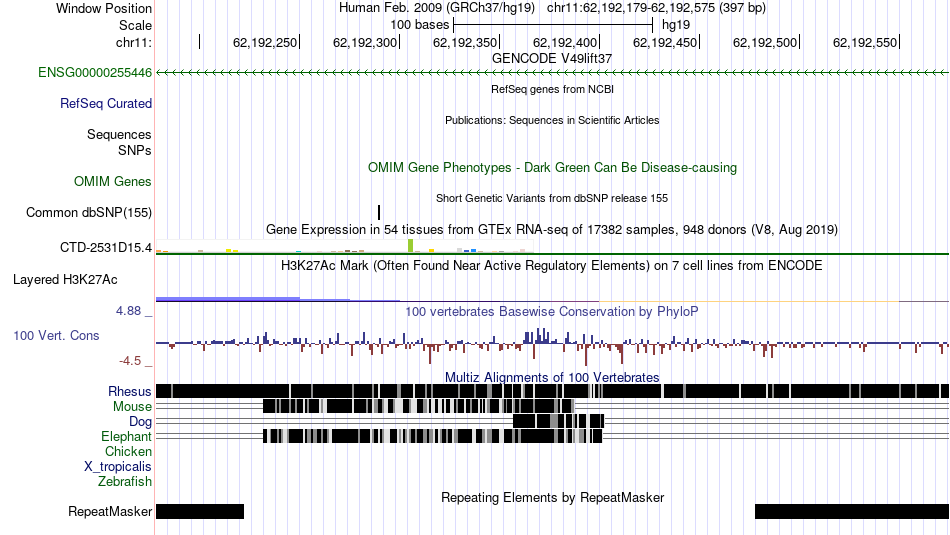Click the Chicken species label

128,452
